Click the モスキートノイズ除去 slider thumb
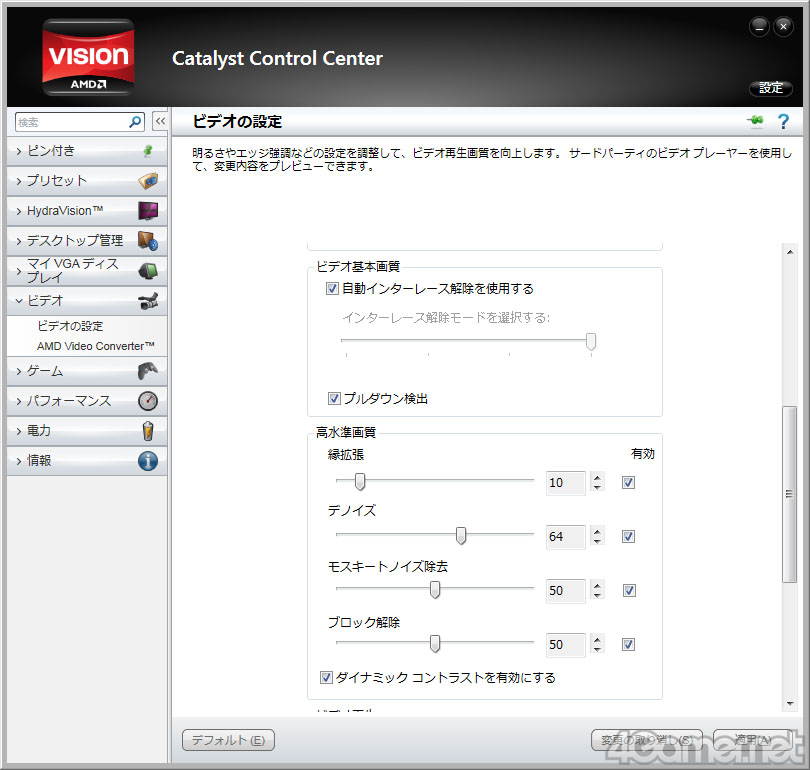This screenshot has height=770, width=810. click(435, 589)
